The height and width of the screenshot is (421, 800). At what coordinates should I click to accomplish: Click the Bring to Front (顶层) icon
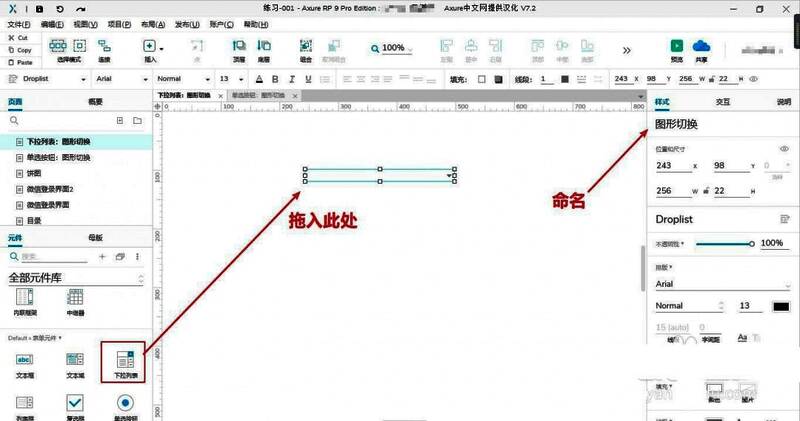click(239, 46)
